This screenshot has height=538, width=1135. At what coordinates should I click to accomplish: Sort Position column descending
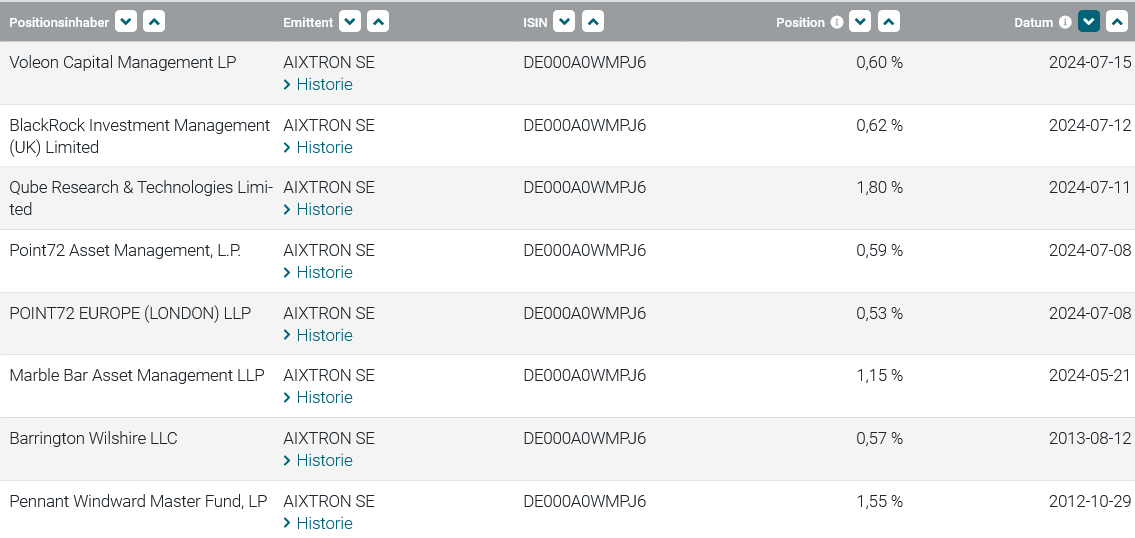[860, 22]
